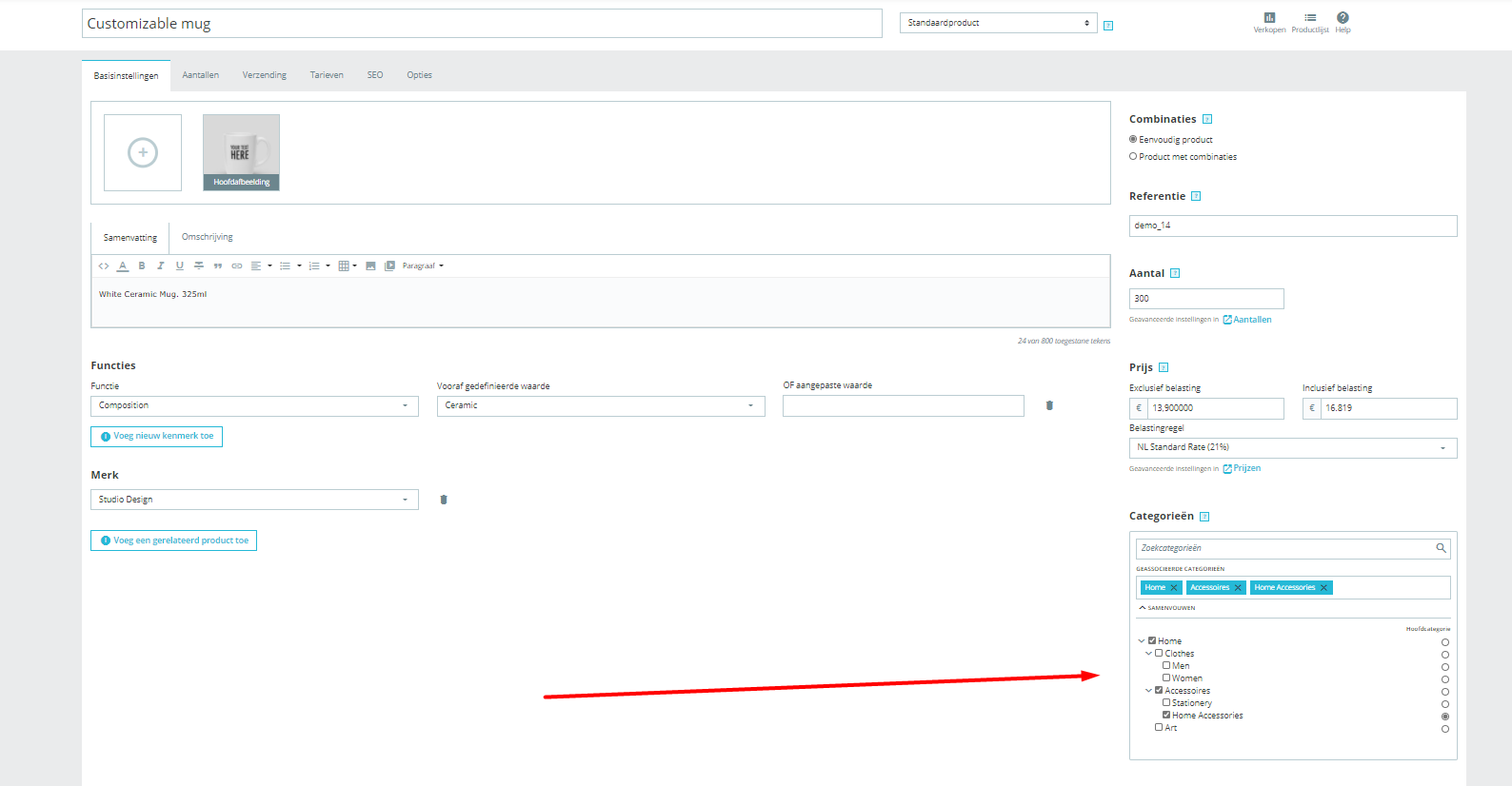
Task: Delete the Composition feature row
Action: [x=1049, y=405]
